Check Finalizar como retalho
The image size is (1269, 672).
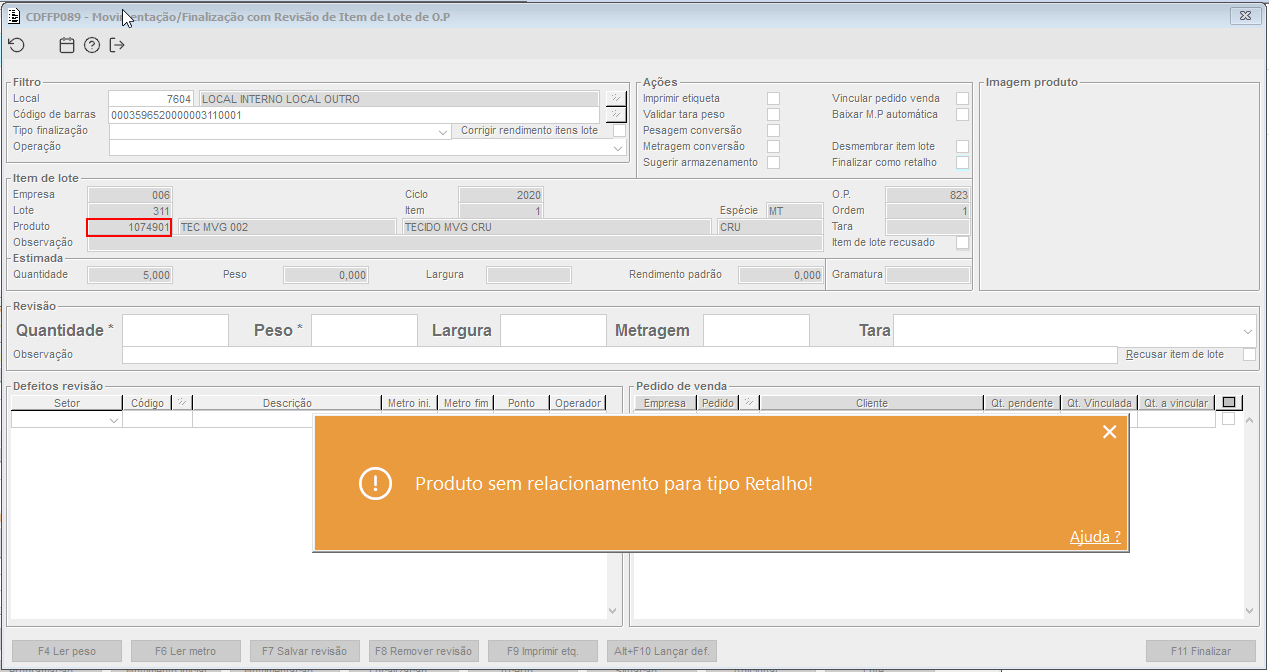[962, 162]
